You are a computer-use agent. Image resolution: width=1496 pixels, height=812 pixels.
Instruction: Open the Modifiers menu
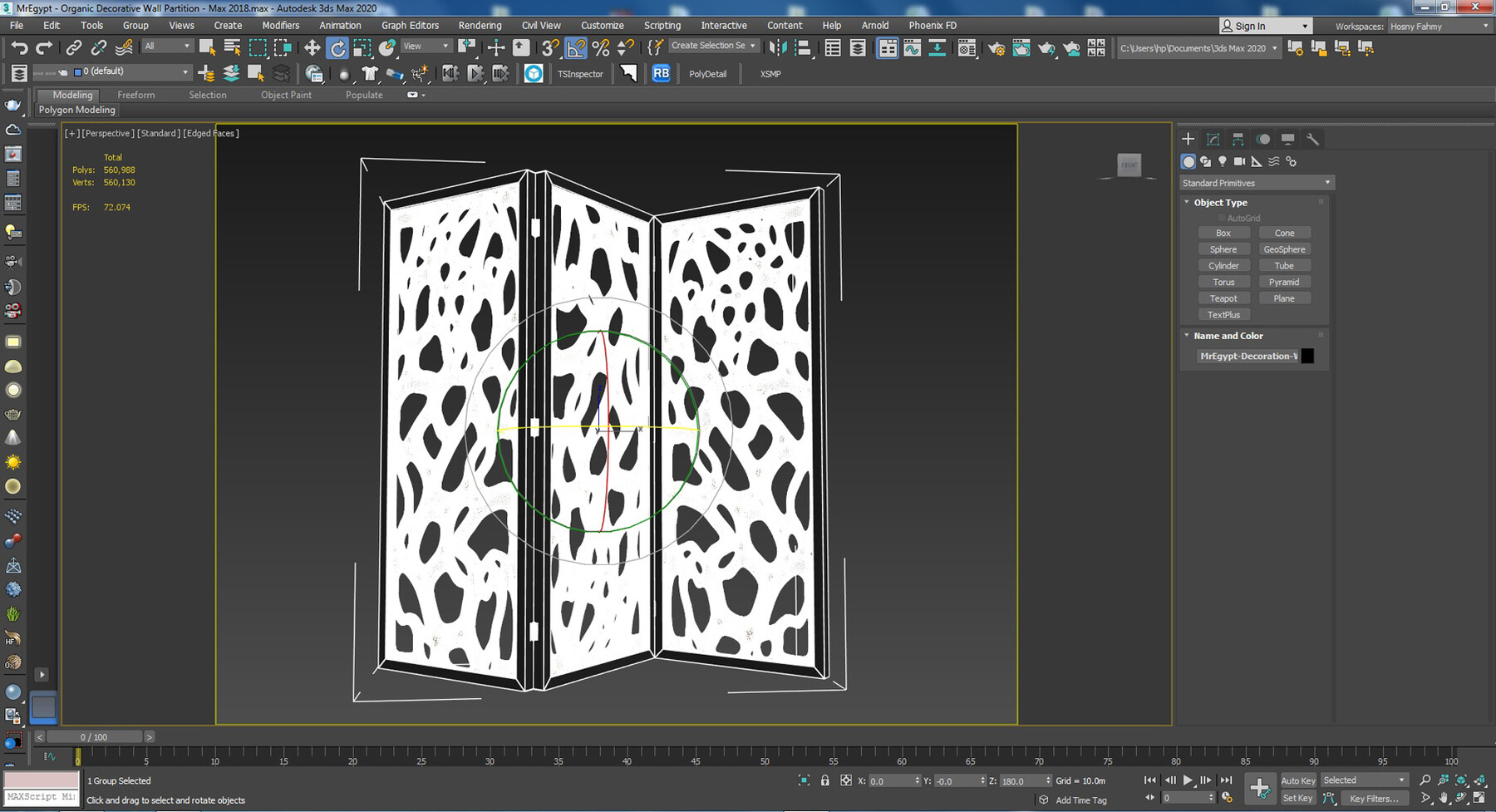click(x=280, y=26)
